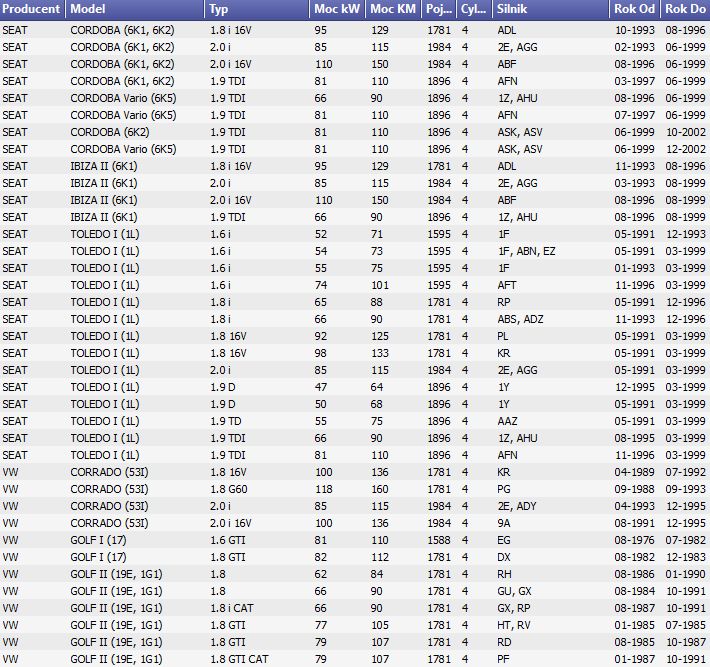Click the 'PL' engine code cell
The image size is (710, 667).
click(x=503, y=336)
